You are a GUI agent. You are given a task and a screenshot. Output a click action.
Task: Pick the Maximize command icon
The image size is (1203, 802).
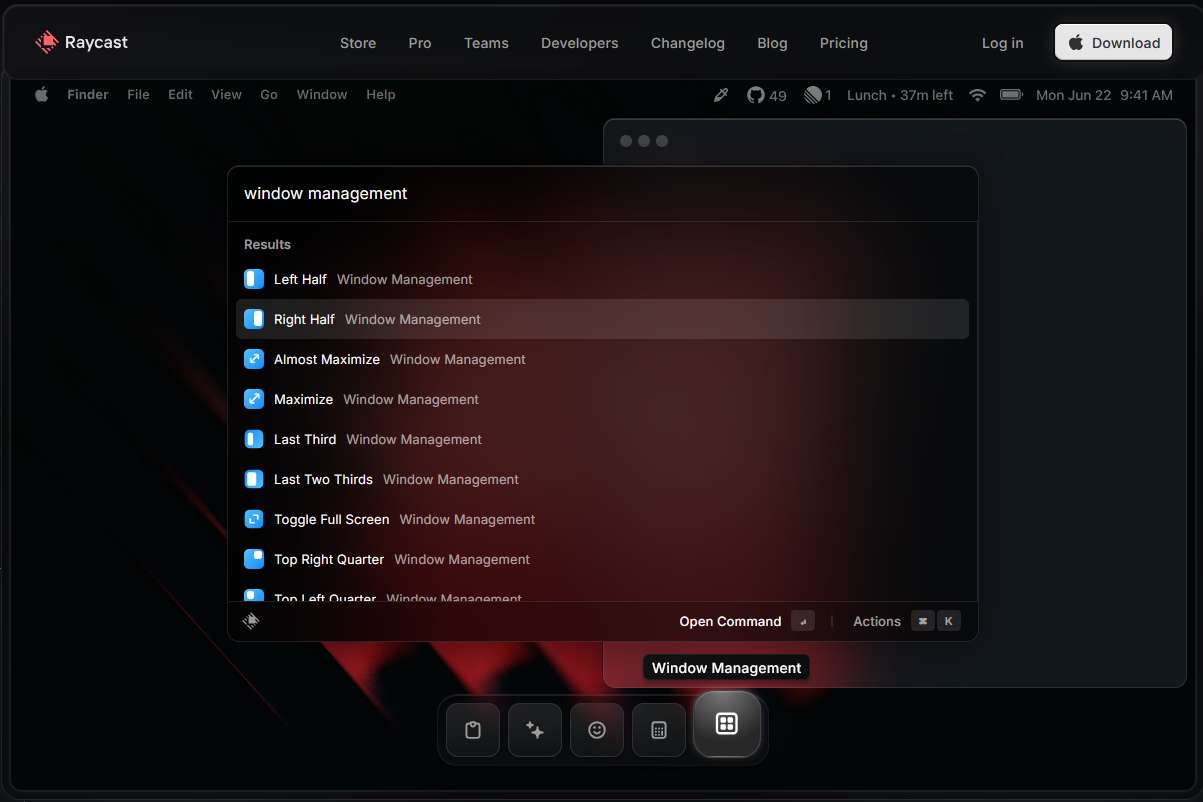pos(254,399)
